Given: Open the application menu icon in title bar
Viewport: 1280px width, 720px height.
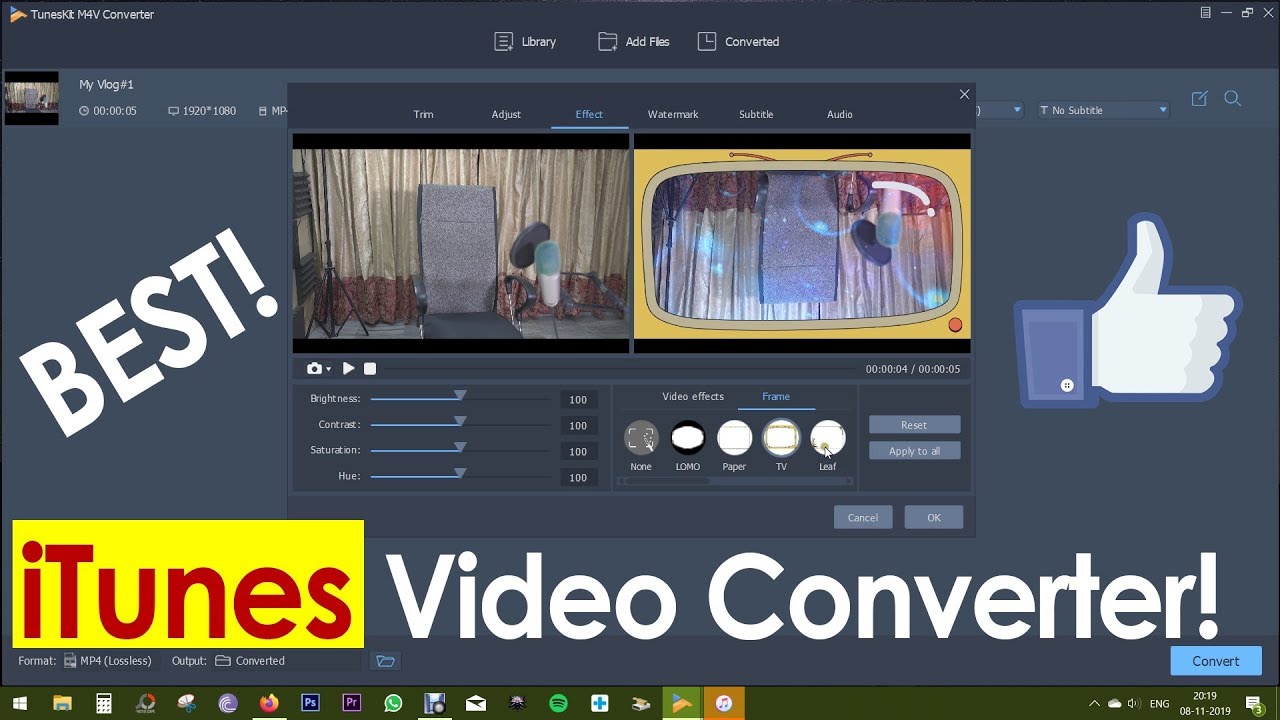Looking at the screenshot, I should pos(1206,13).
